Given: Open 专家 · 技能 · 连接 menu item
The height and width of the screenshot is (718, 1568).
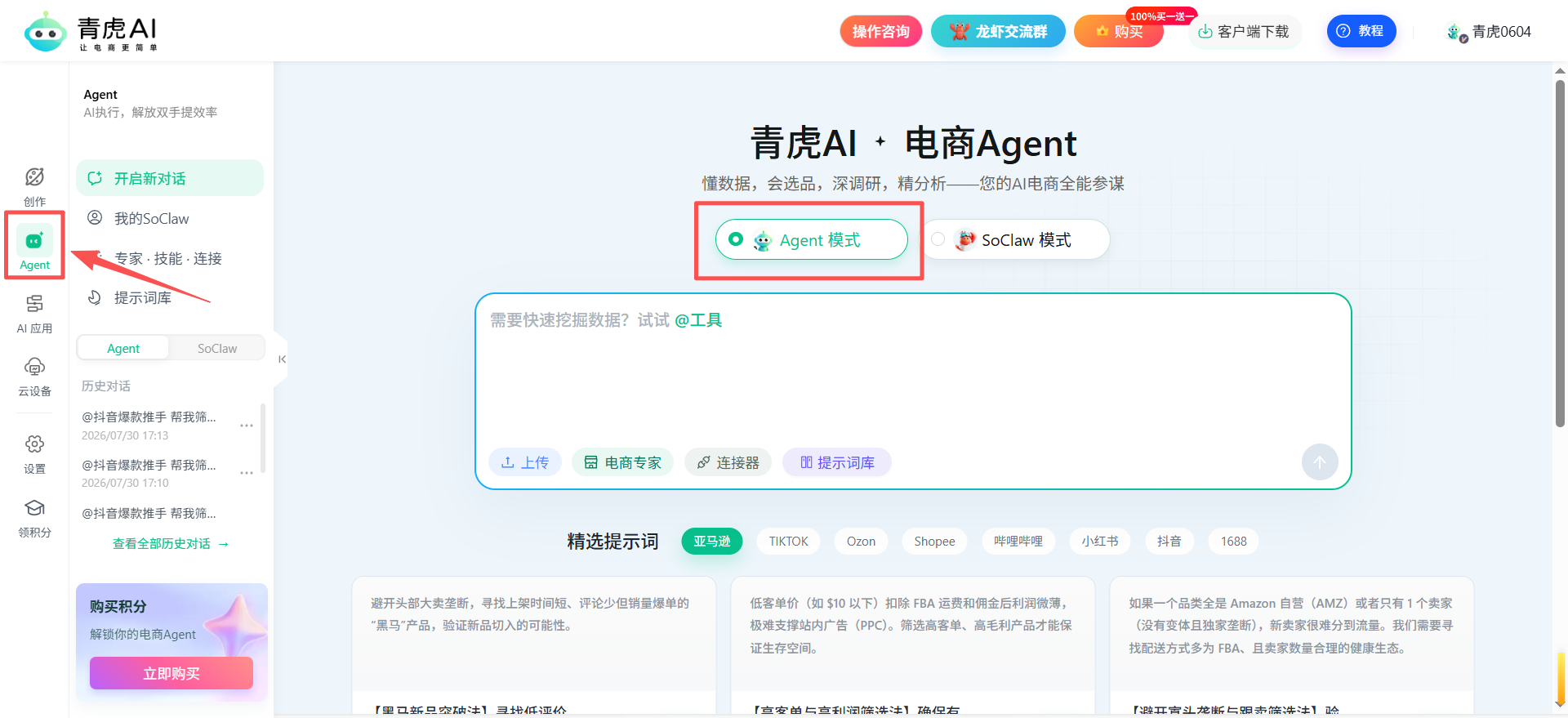Looking at the screenshot, I should 170,258.
